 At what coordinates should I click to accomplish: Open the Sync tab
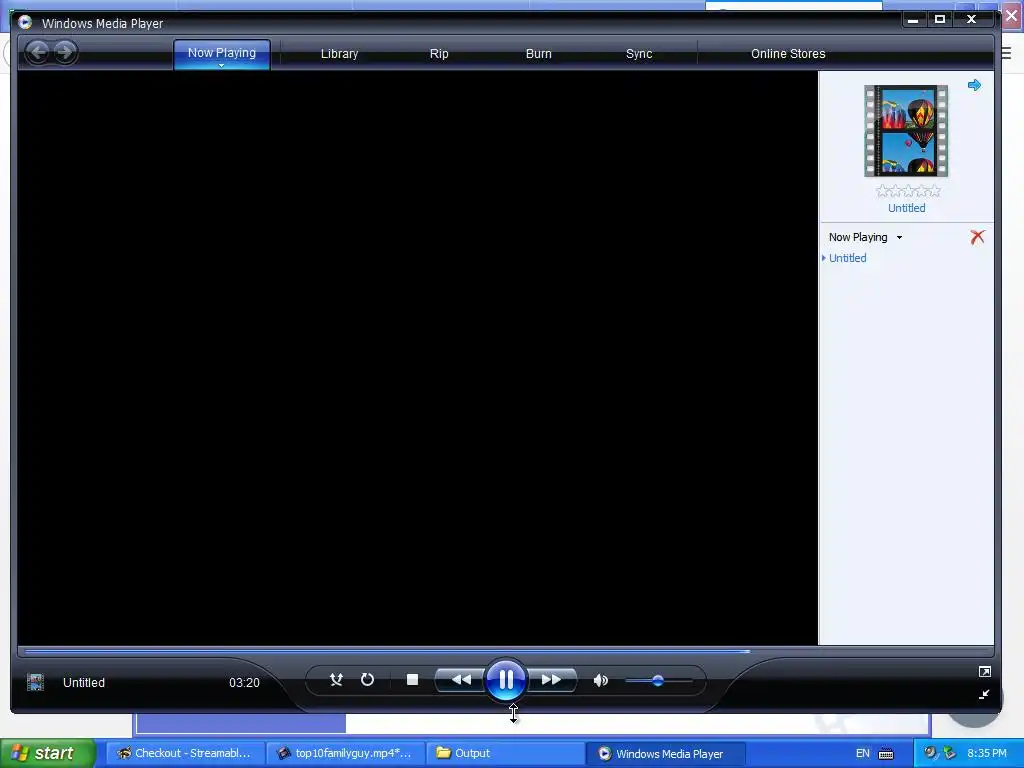click(x=639, y=54)
